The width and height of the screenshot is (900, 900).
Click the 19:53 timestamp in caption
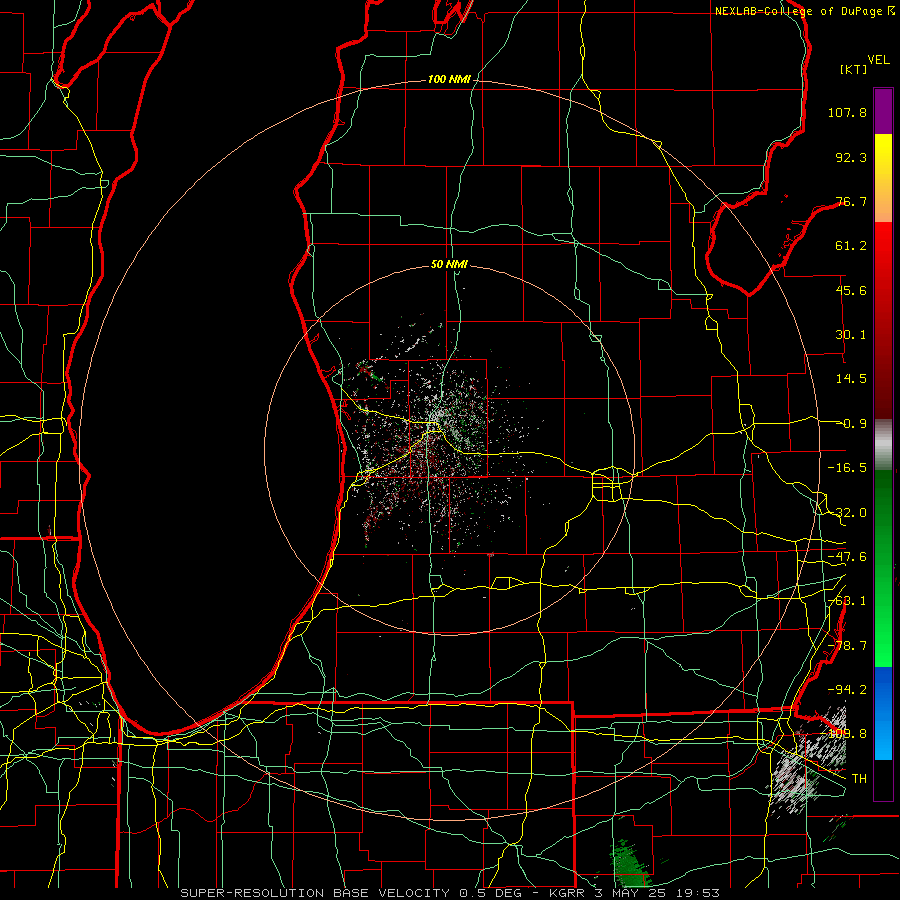click(x=699, y=893)
